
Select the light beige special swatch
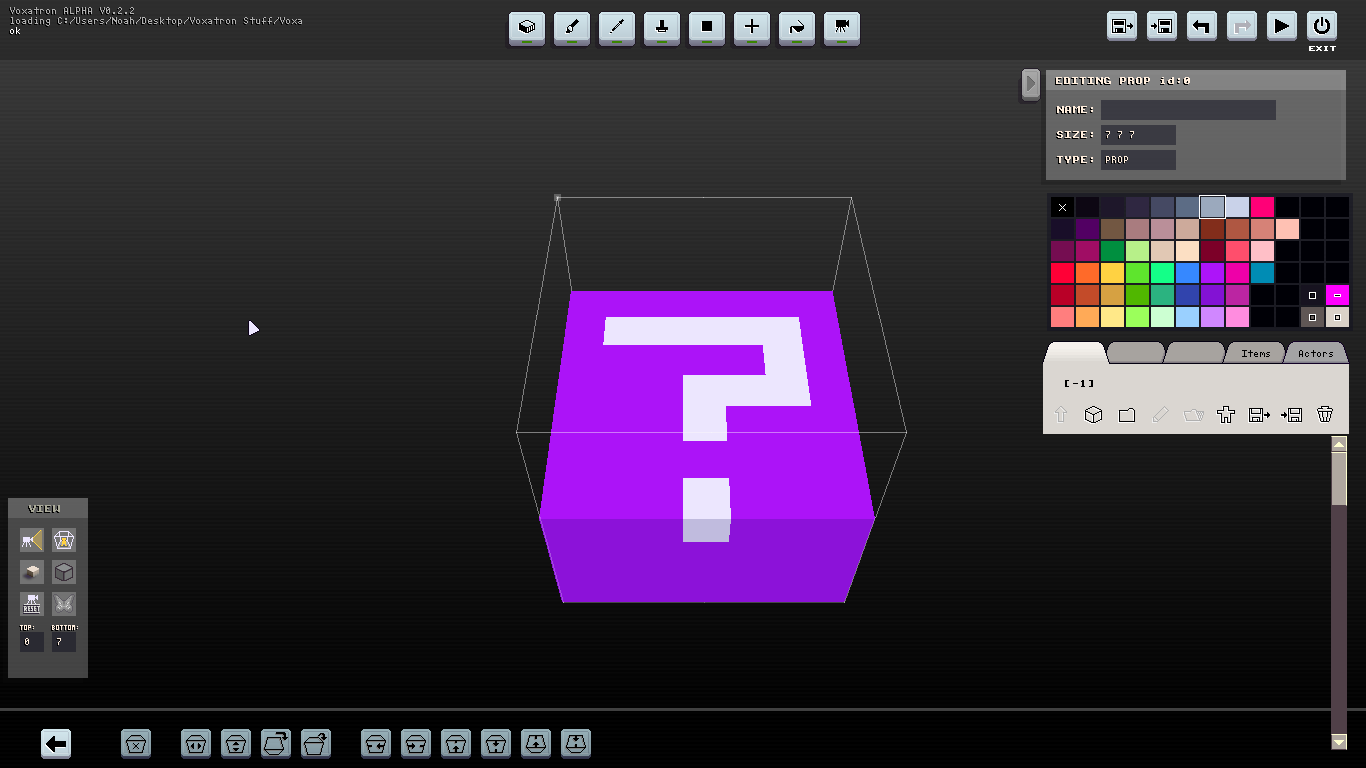click(x=1338, y=317)
